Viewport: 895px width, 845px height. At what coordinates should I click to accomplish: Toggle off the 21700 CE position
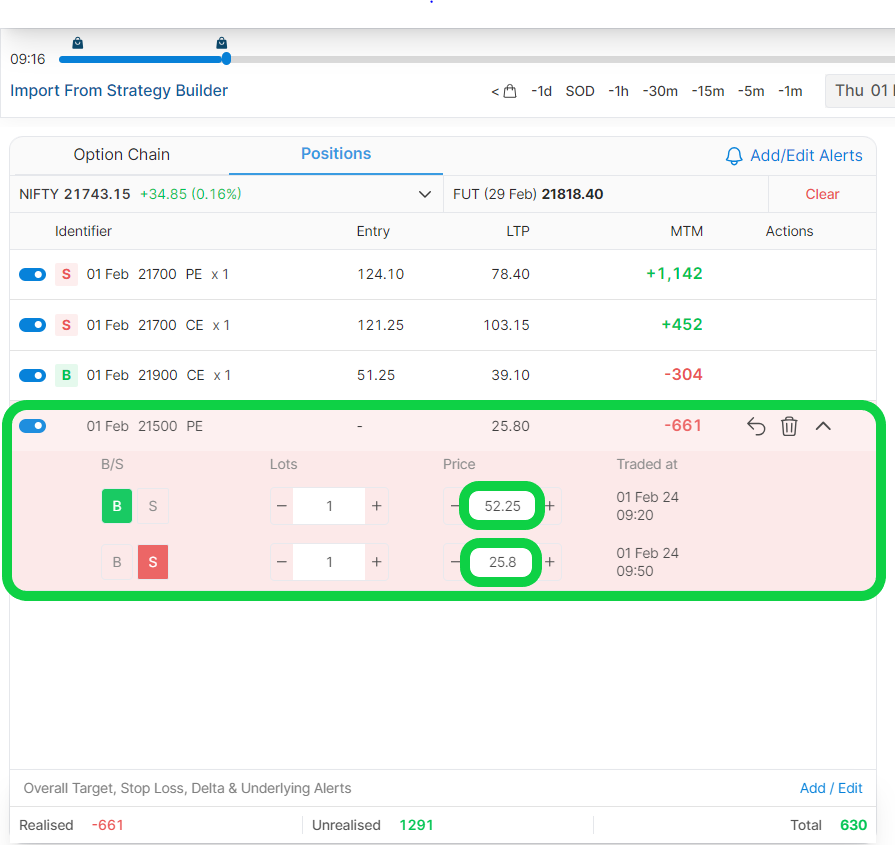click(x=33, y=325)
